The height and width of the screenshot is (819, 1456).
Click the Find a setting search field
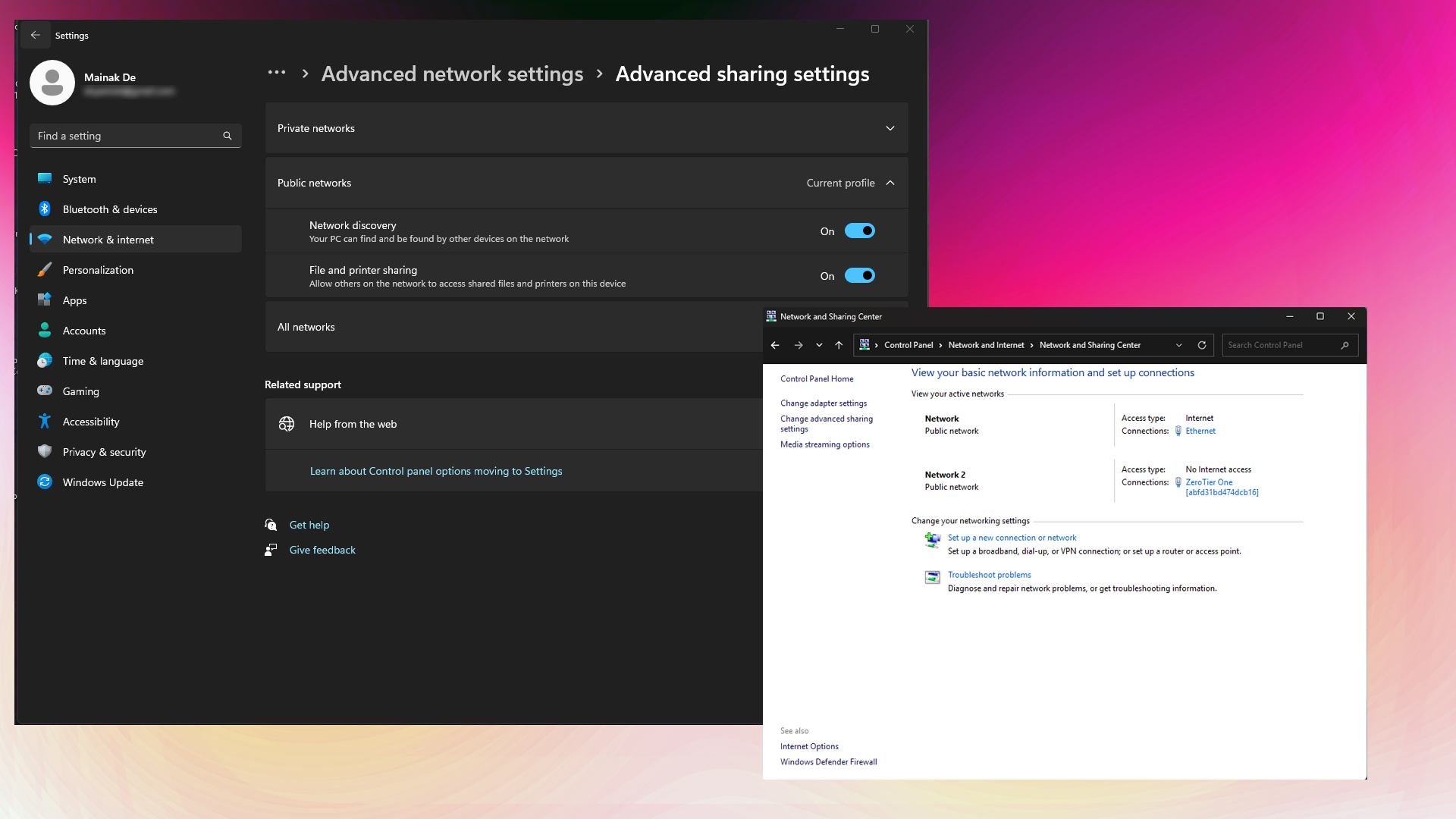click(136, 136)
